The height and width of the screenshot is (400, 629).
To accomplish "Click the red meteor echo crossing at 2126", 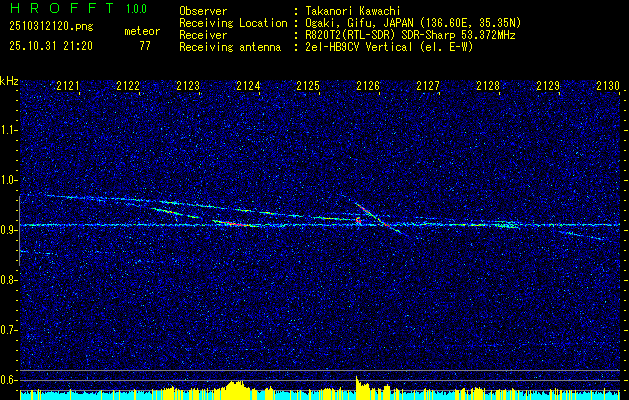I will pyautogui.click(x=377, y=217).
